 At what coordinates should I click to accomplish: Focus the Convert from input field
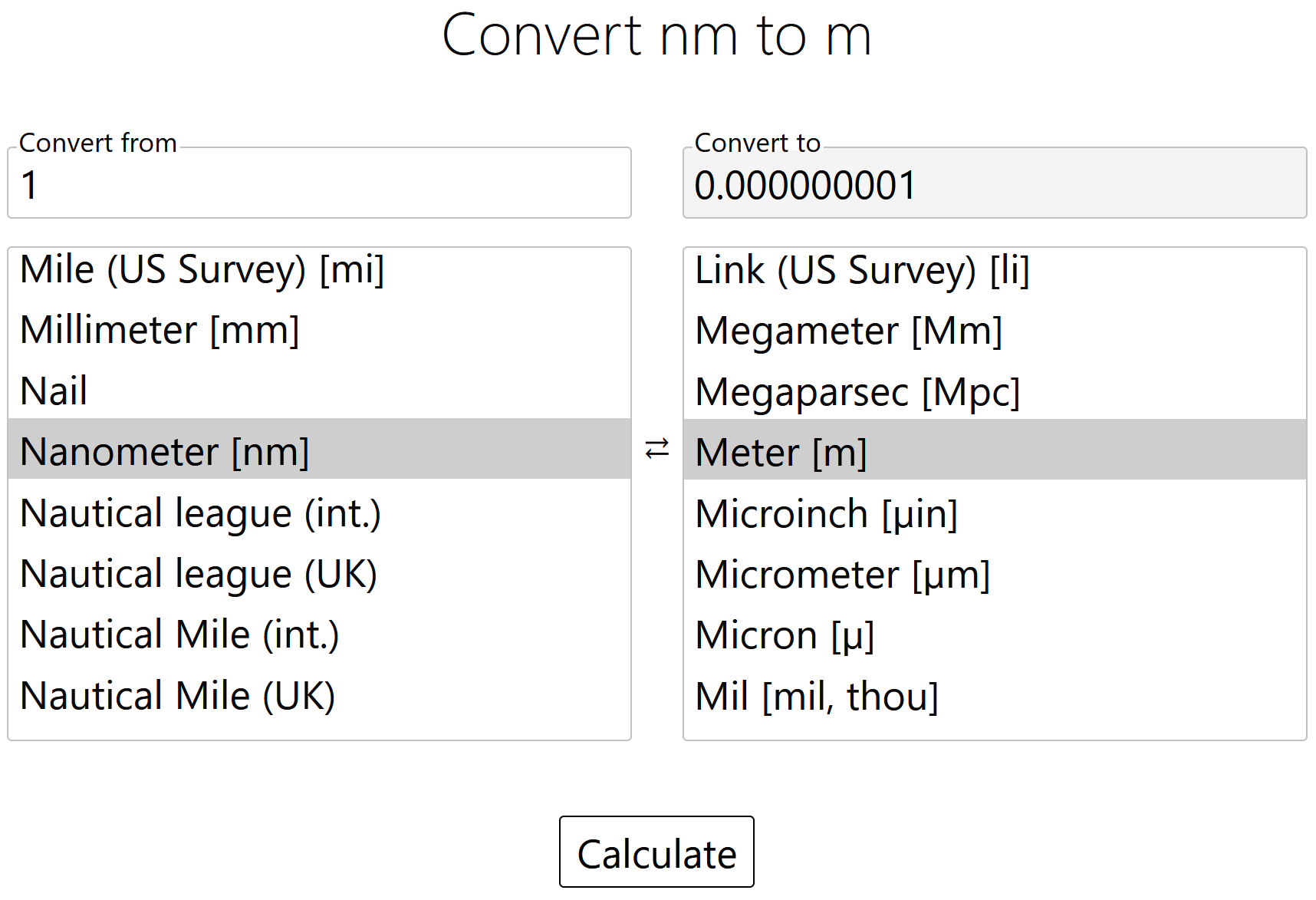tap(319, 183)
